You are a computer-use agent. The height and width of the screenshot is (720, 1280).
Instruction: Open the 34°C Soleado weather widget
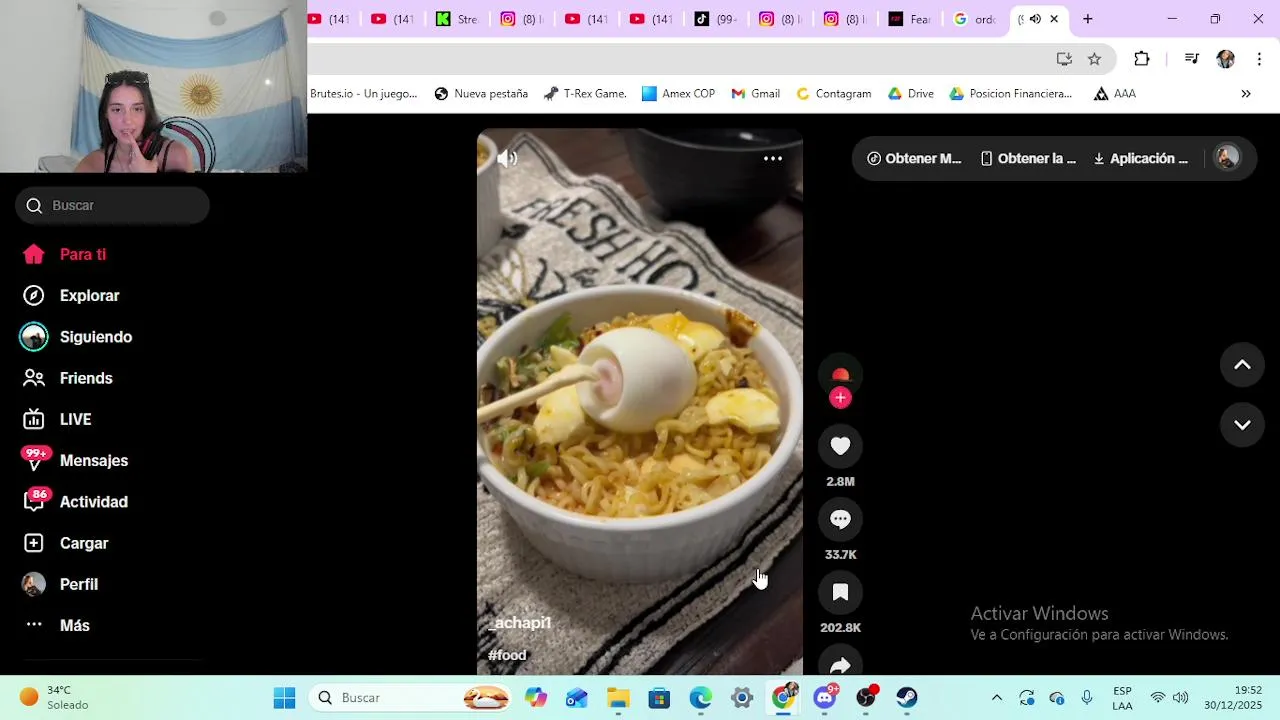[x=56, y=698]
